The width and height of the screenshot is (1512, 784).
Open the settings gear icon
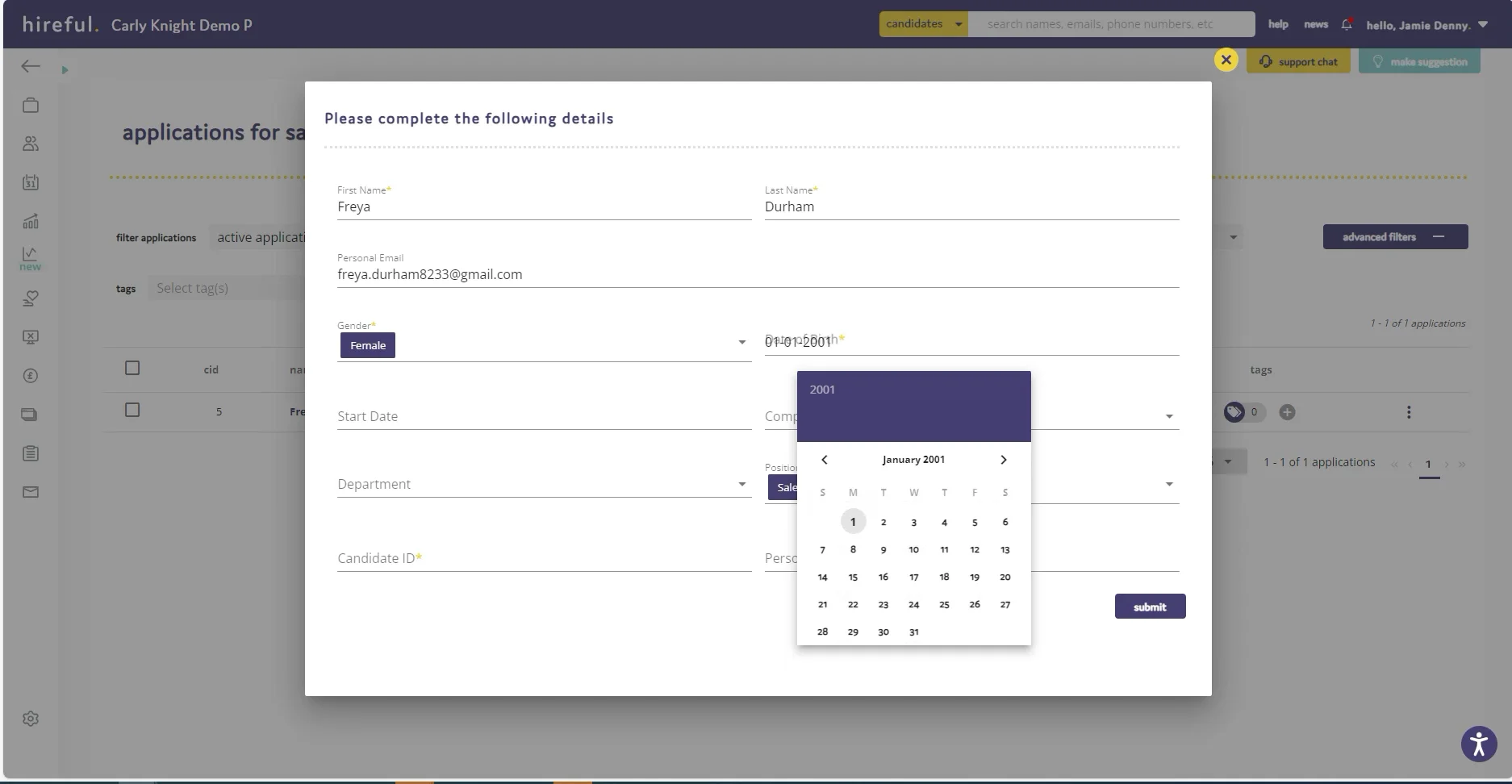[x=31, y=719]
